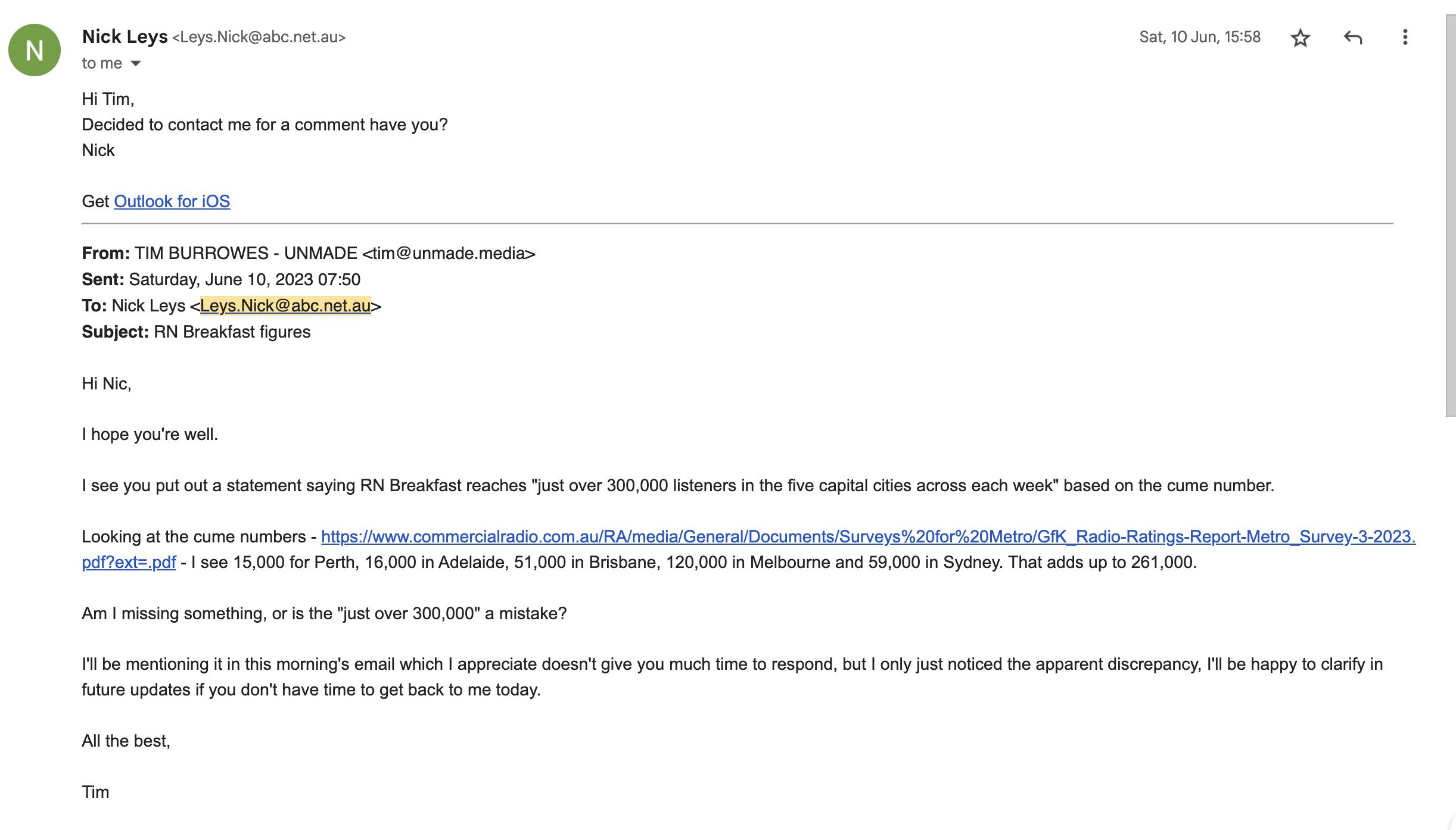The height and width of the screenshot is (830, 1456).
Task: Click the quoted "Hi Nic," greeting
Action: tap(106, 384)
